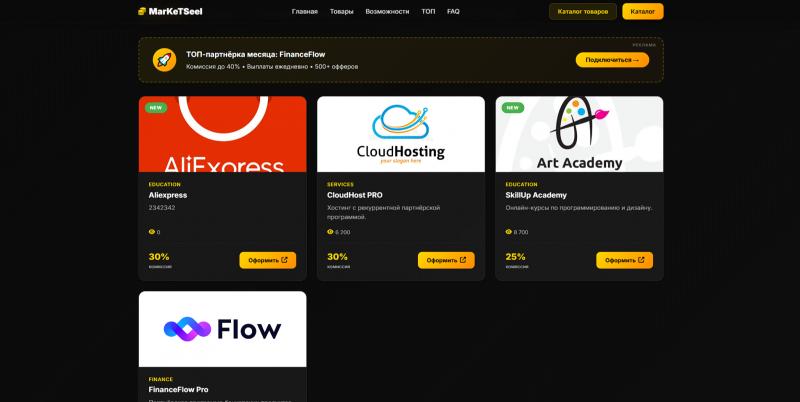
Task: Click the Каталог товаров outlined button
Action: 583,11
